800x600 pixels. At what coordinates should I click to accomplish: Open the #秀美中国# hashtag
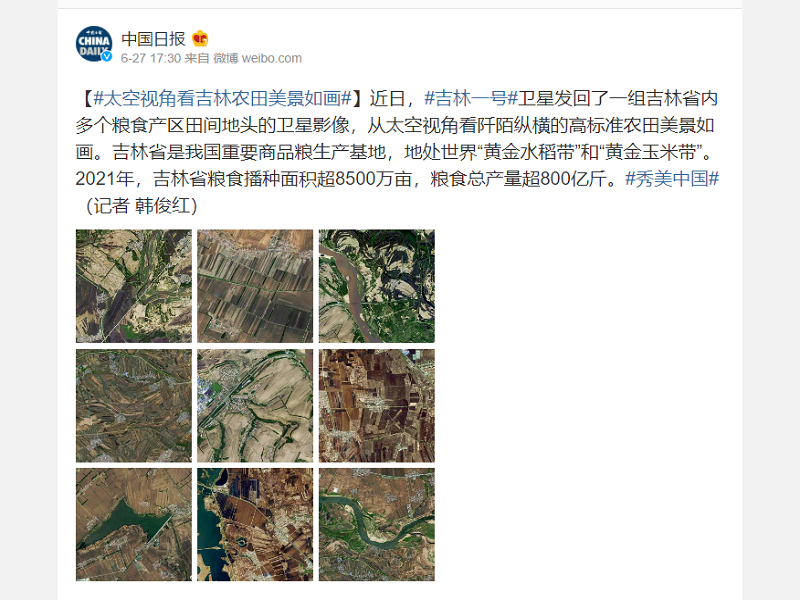672,179
